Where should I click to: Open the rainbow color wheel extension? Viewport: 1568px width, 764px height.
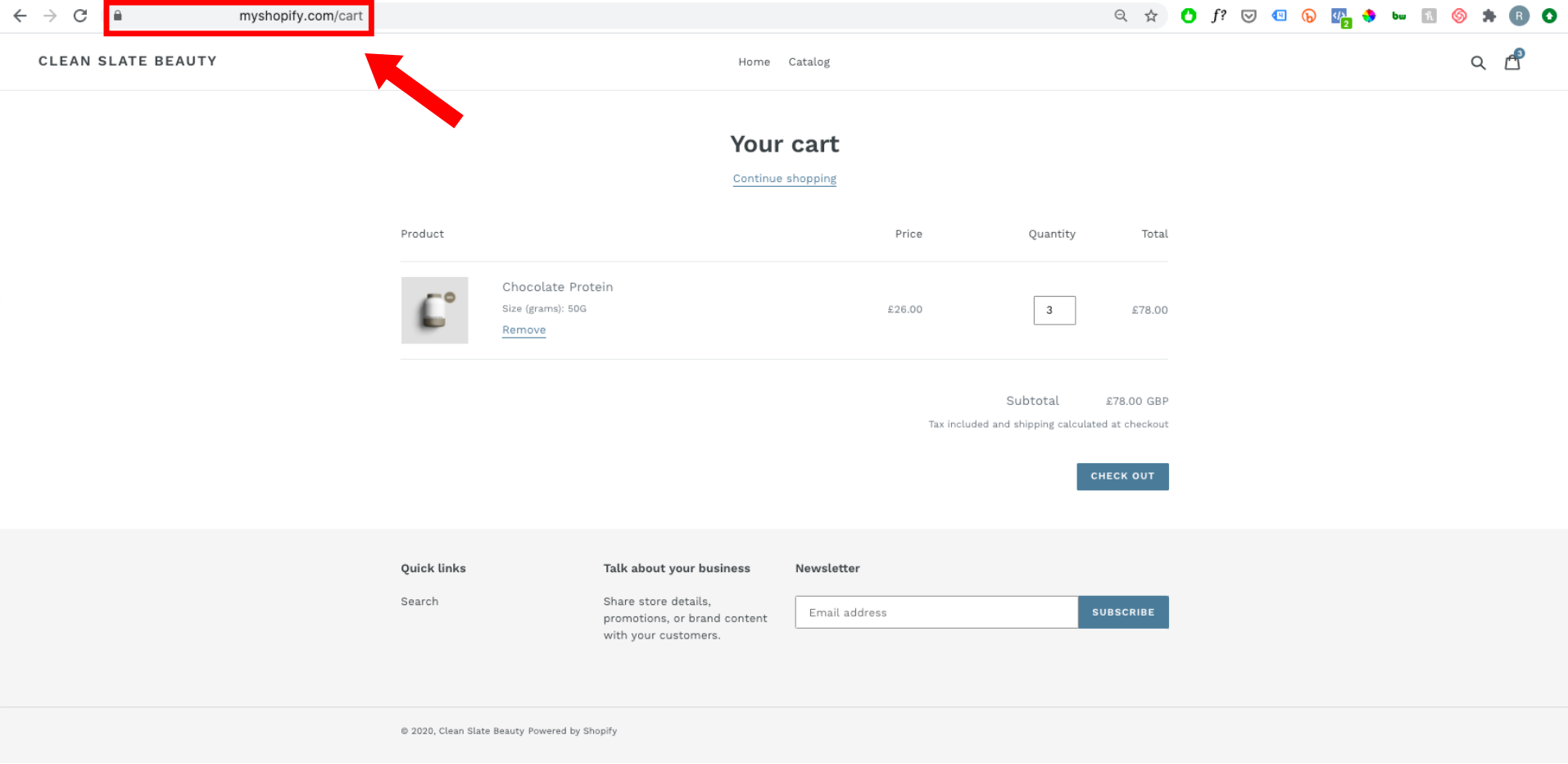[1369, 16]
